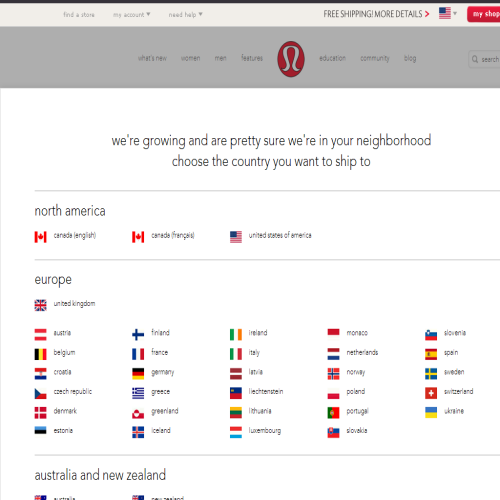The image size is (500, 500).
Task: Click the Iceland flag icon
Action: (138, 432)
